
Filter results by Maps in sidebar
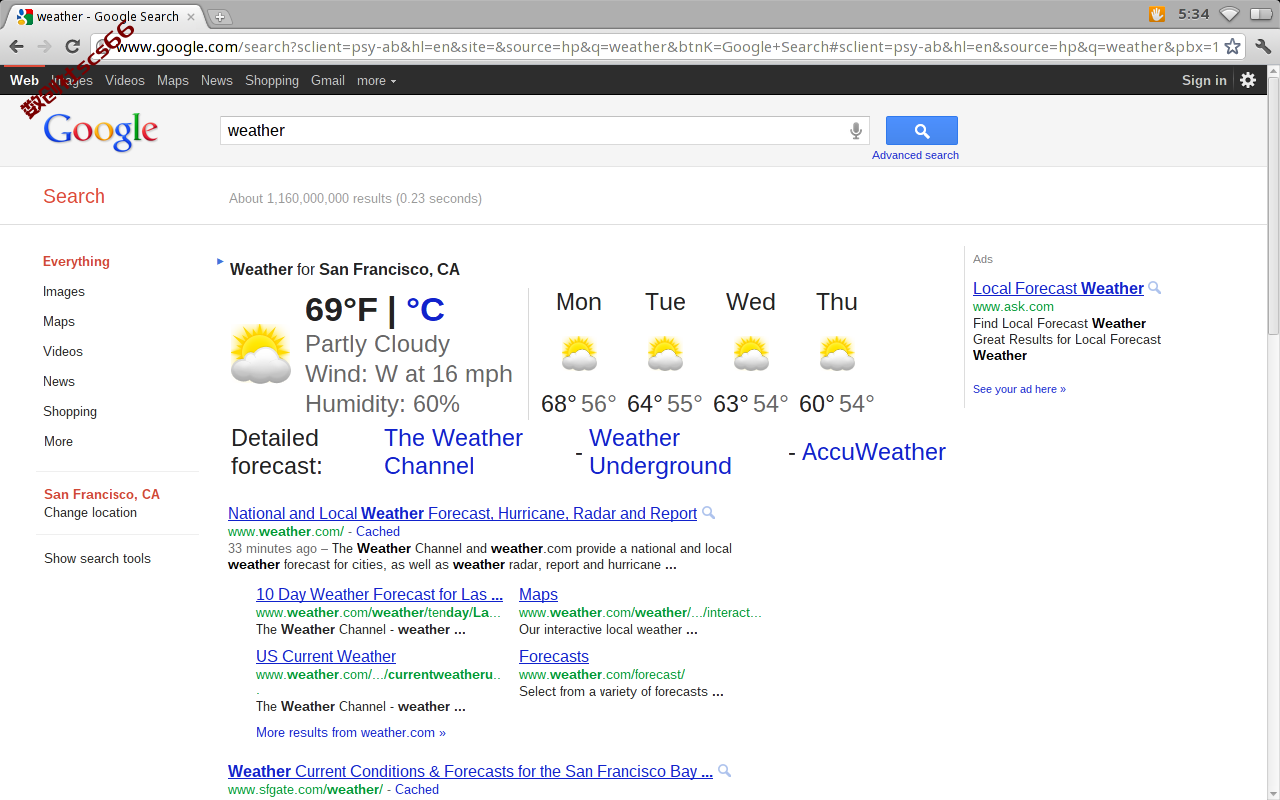59,321
